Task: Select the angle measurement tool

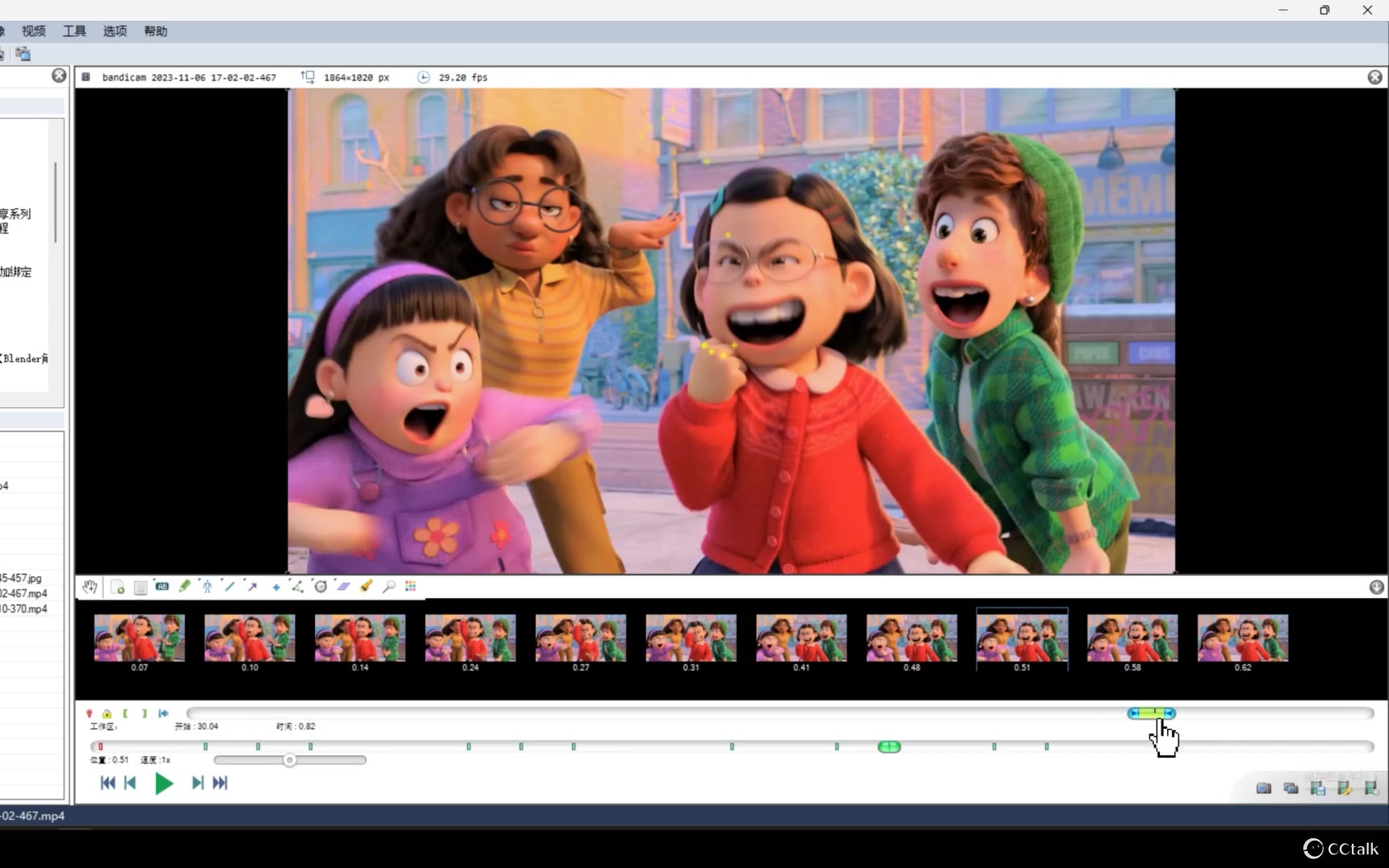Action: (297, 587)
